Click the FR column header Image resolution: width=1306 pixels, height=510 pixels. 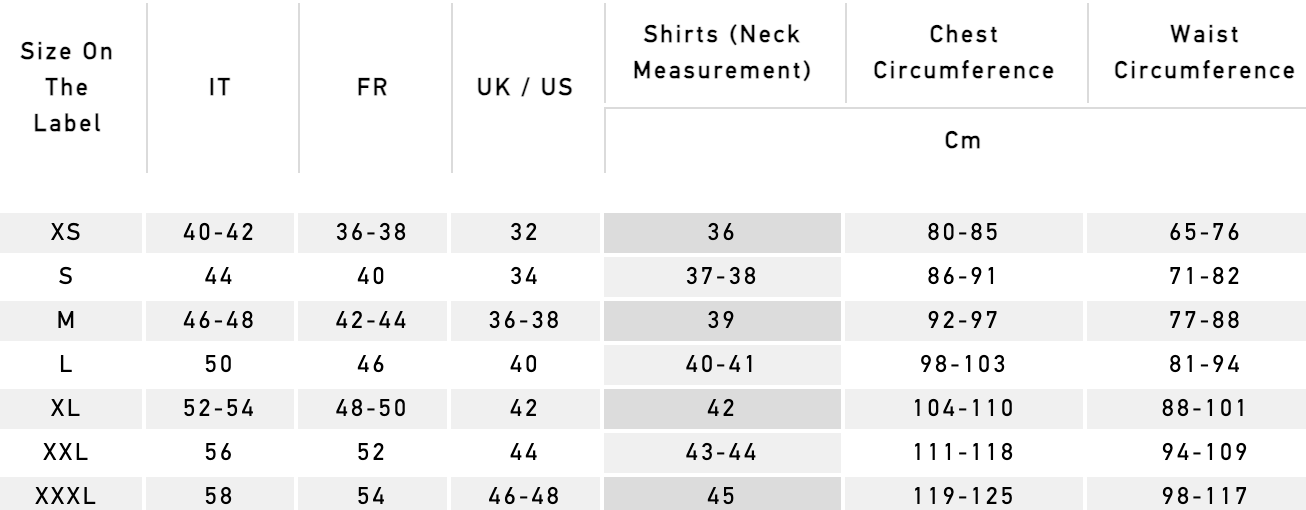(x=375, y=86)
